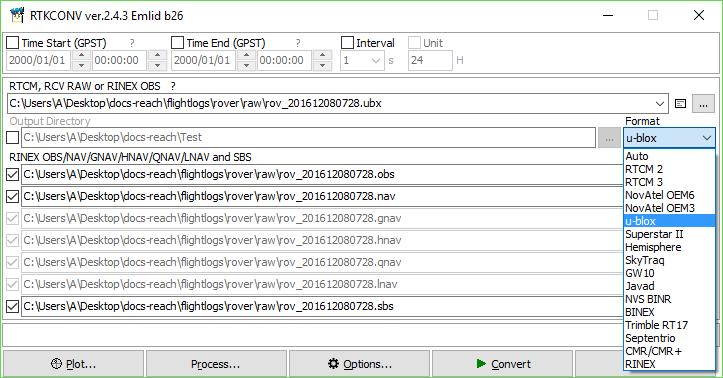Viewport: 723px width, 378px height.
Task: Click the .sbs output path field
Action: click(322, 306)
